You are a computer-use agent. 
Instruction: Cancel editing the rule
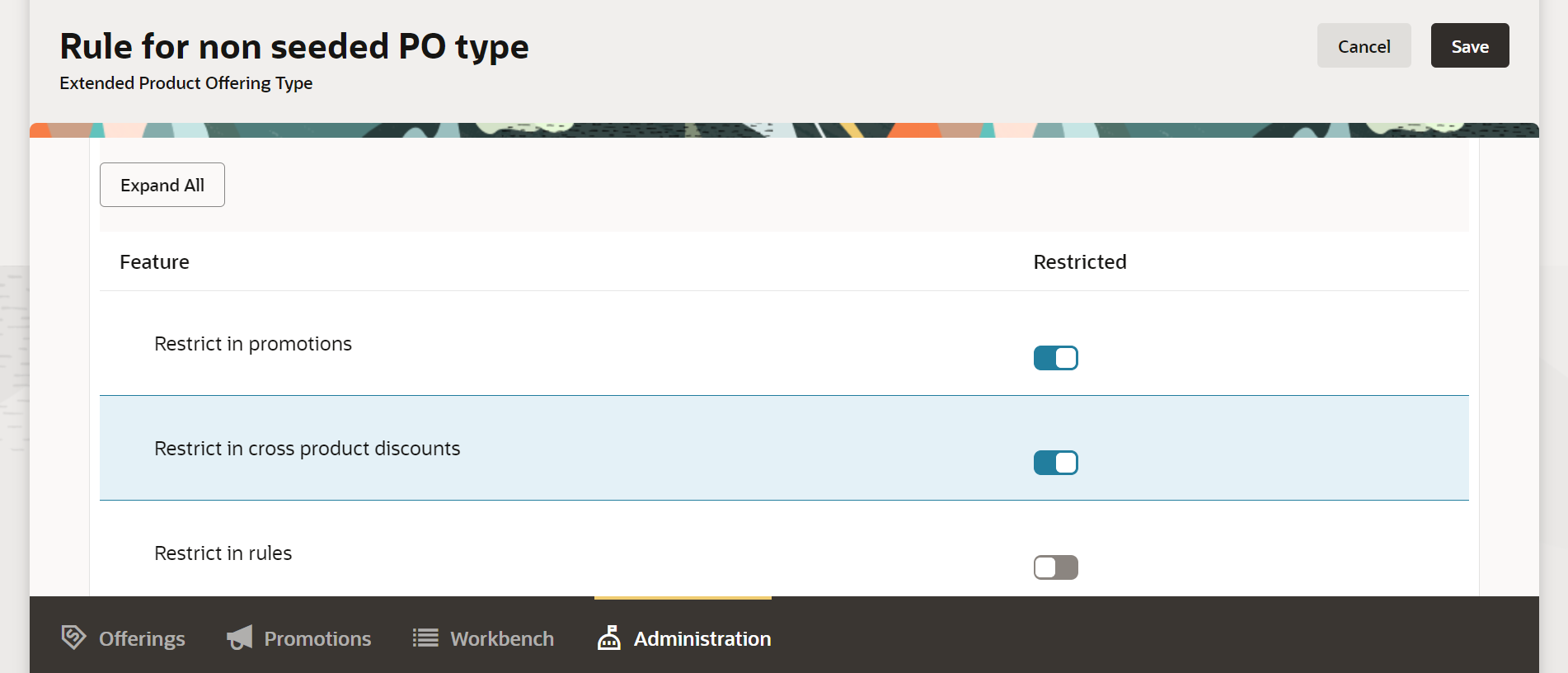(1364, 45)
